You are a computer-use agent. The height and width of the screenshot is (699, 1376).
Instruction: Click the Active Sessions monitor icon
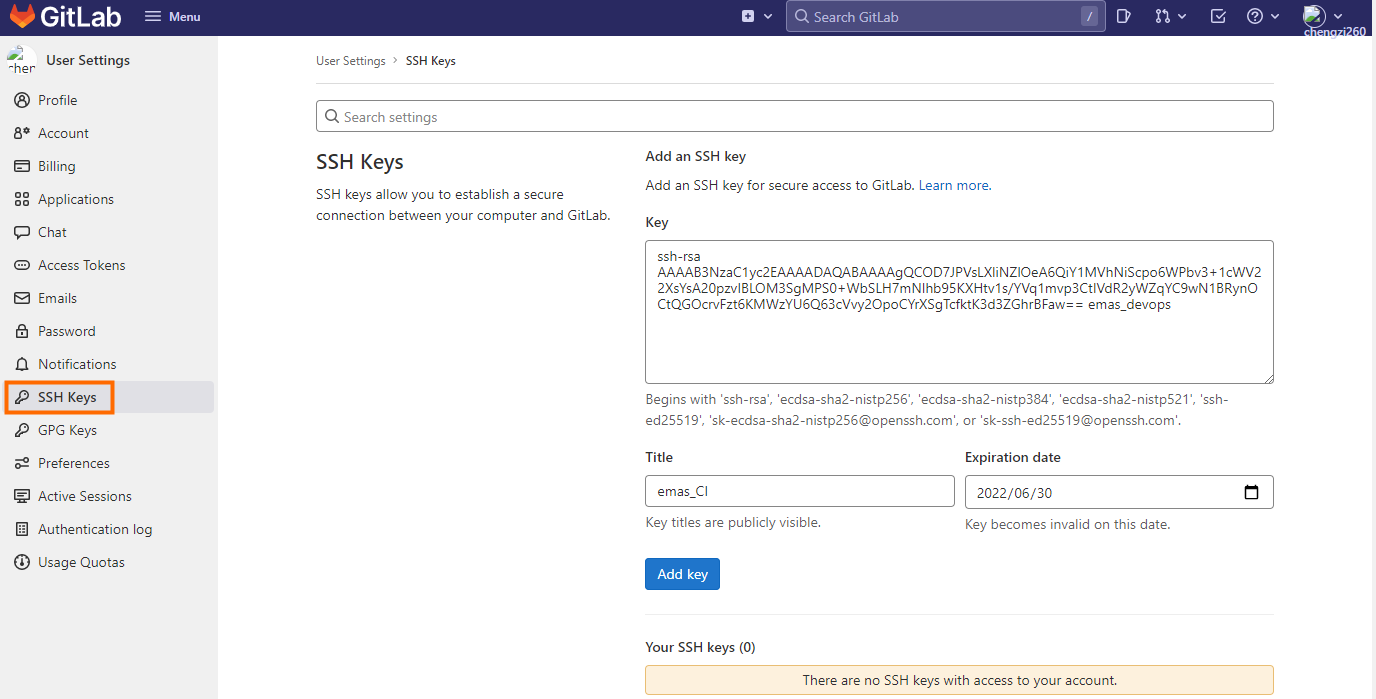(x=22, y=496)
